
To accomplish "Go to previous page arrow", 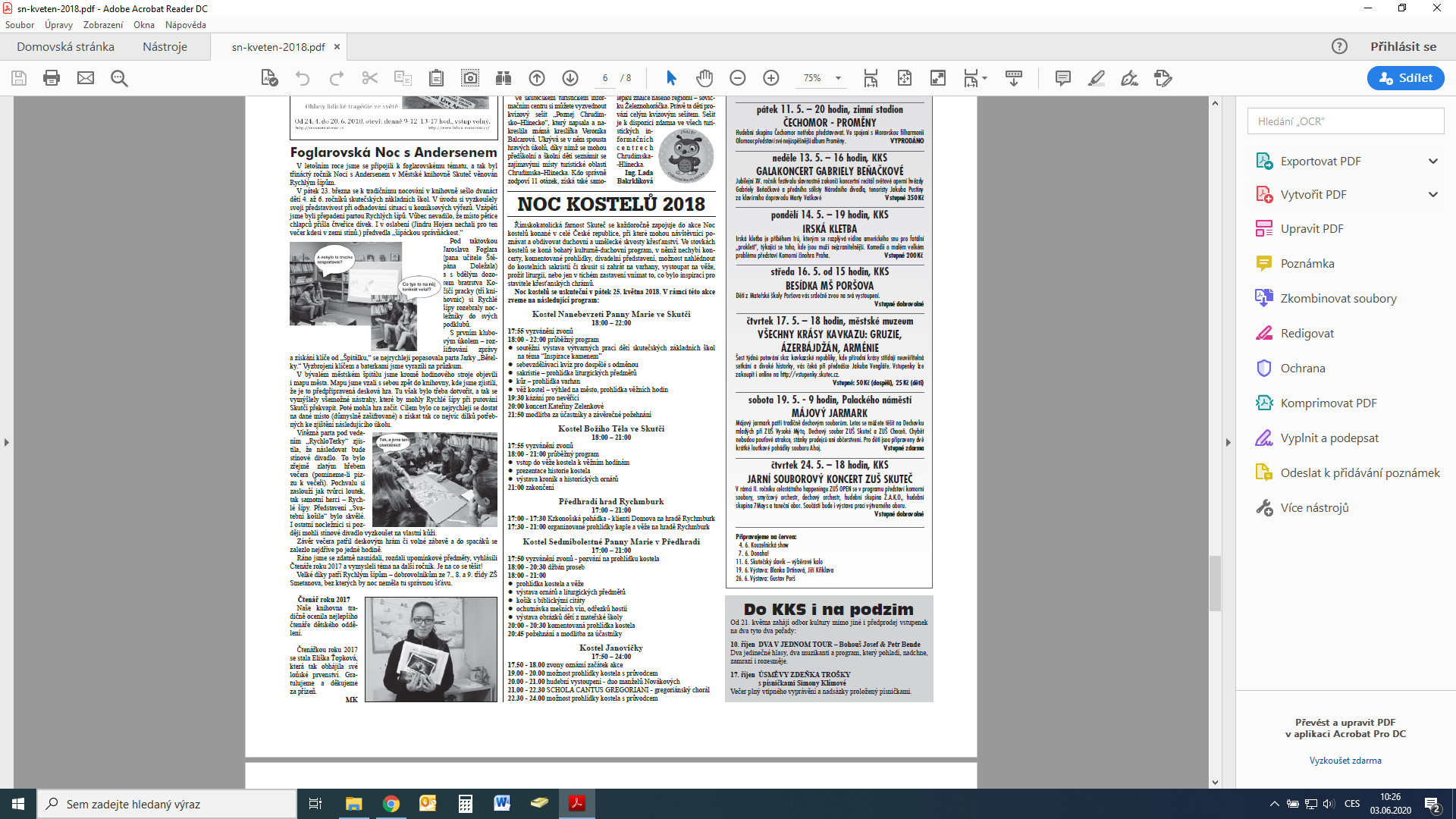I will click(537, 78).
